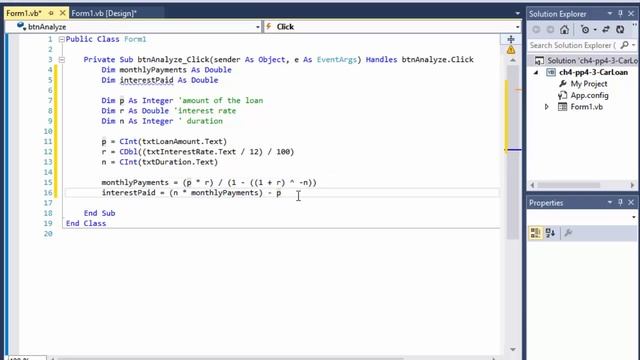The image size is (640, 360).
Task: Click 'amount of the loan comment
Action: (x=220, y=100)
